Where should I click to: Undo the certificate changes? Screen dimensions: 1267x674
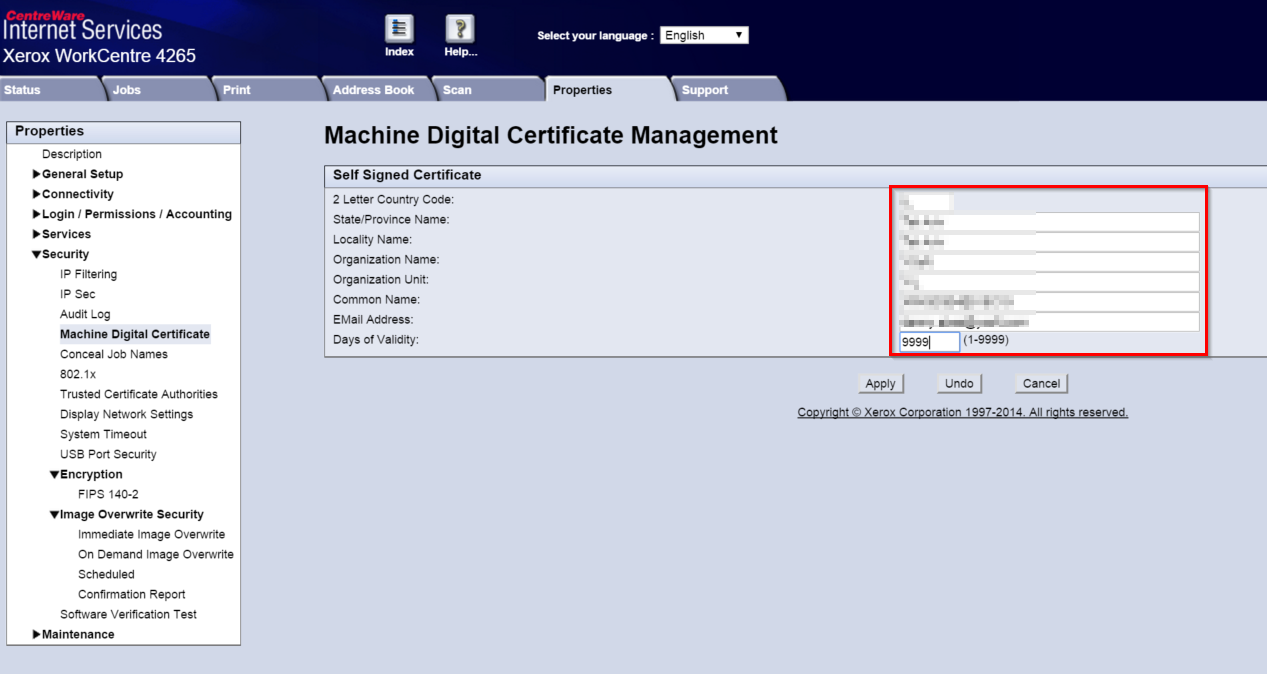coord(958,383)
